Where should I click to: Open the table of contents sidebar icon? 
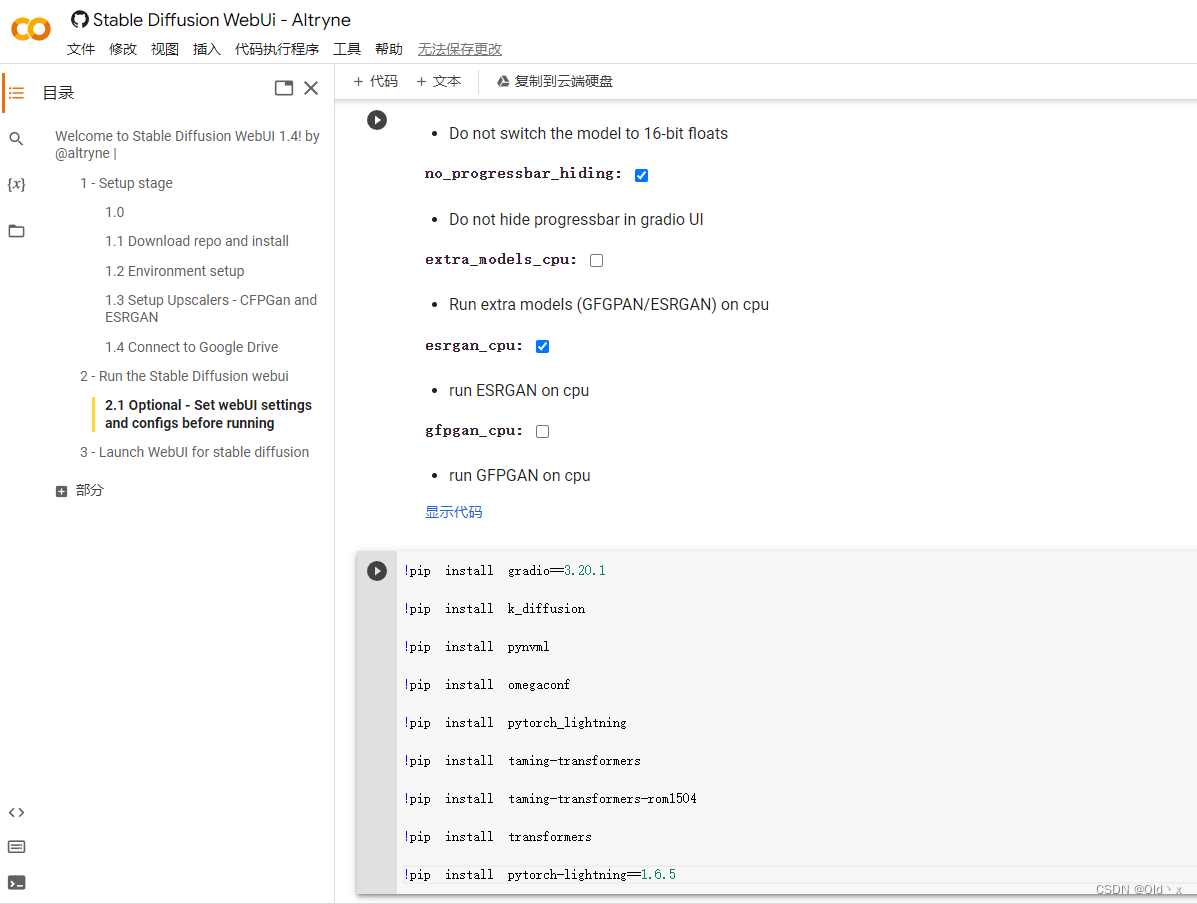click(16, 93)
